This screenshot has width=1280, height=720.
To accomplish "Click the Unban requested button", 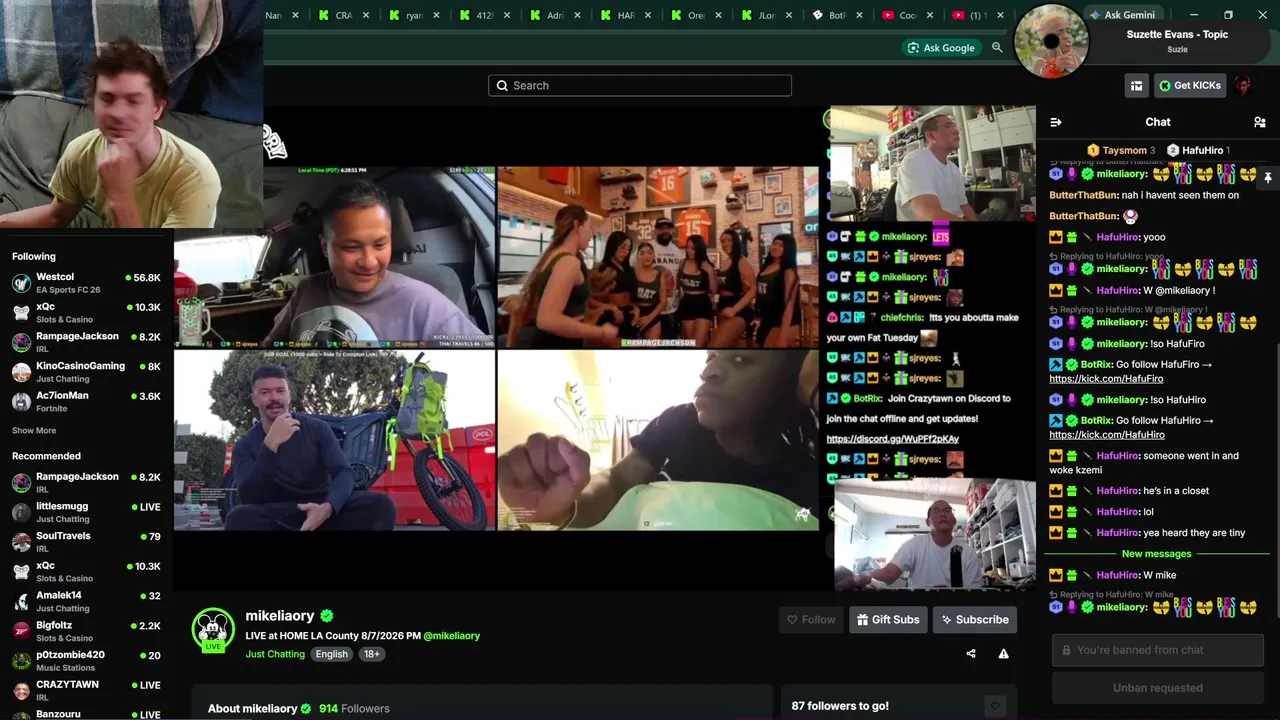I will [x=1158, y=688].
